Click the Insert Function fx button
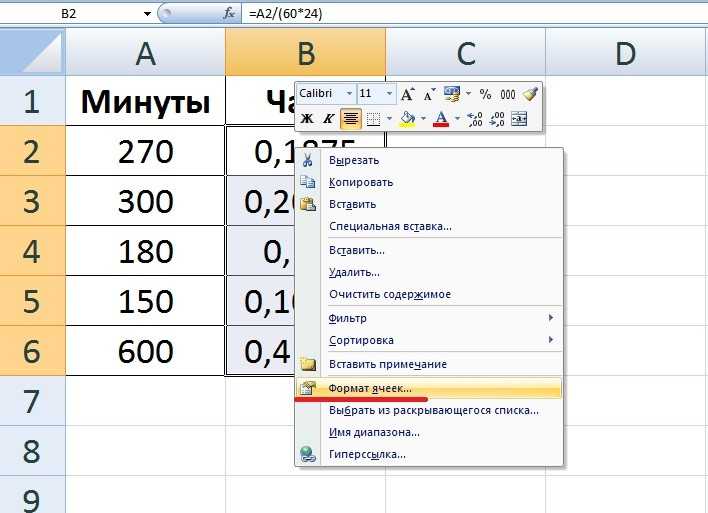Screen dimensions: 708x513 [x=229, y=14]
